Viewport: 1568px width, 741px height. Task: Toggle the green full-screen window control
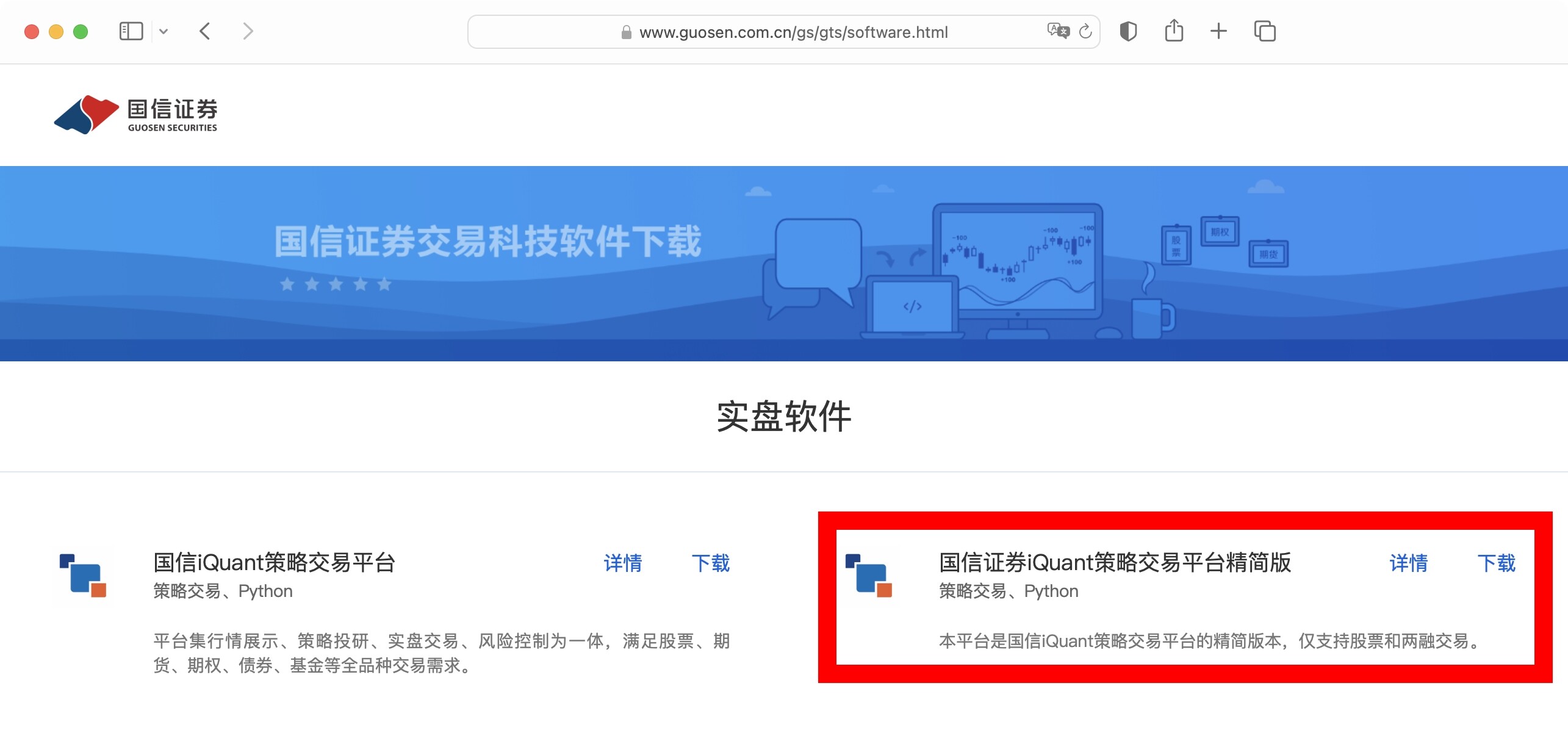[x=81, y=31]
